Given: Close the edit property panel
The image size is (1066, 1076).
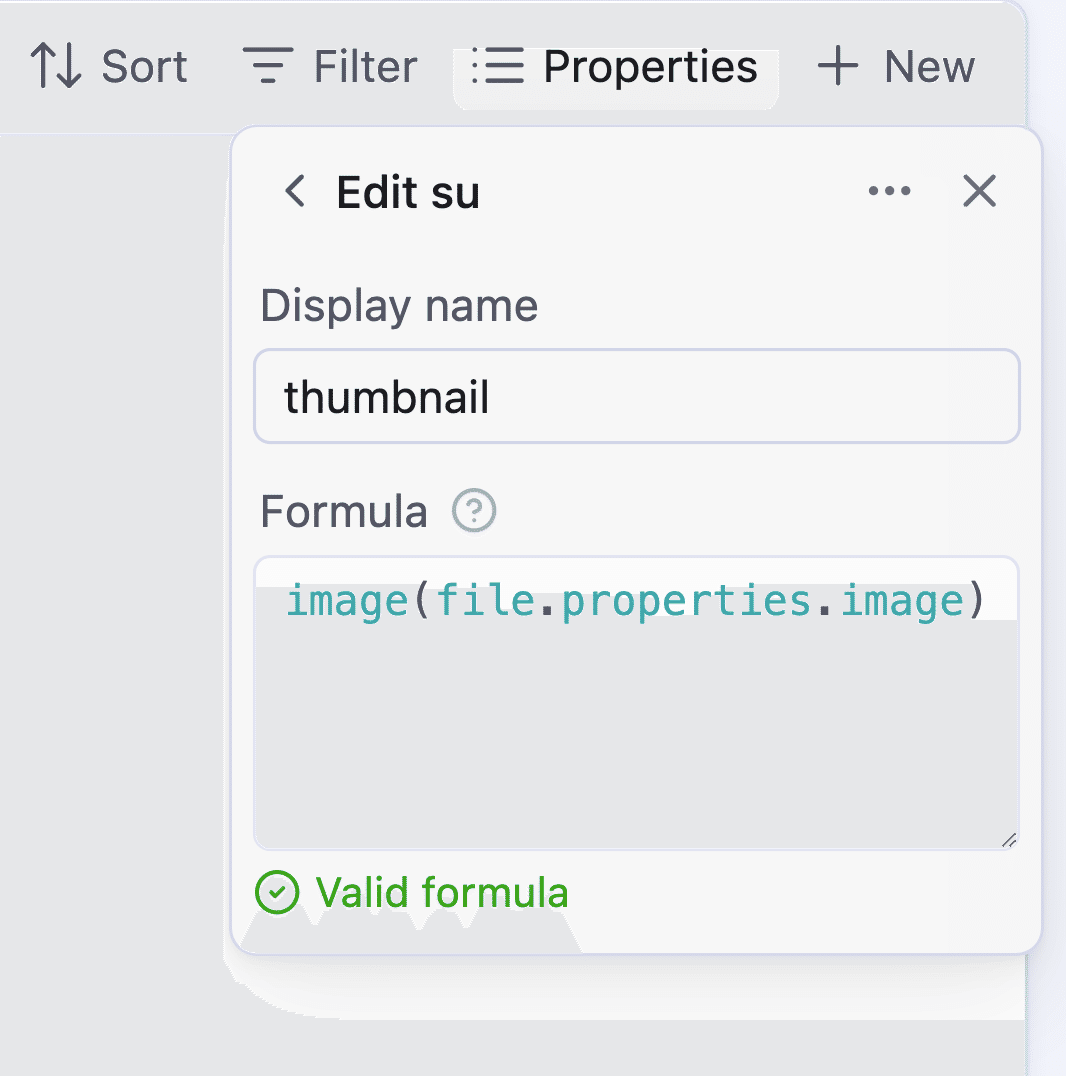Looking at the screenshot, I should [979, 191].
